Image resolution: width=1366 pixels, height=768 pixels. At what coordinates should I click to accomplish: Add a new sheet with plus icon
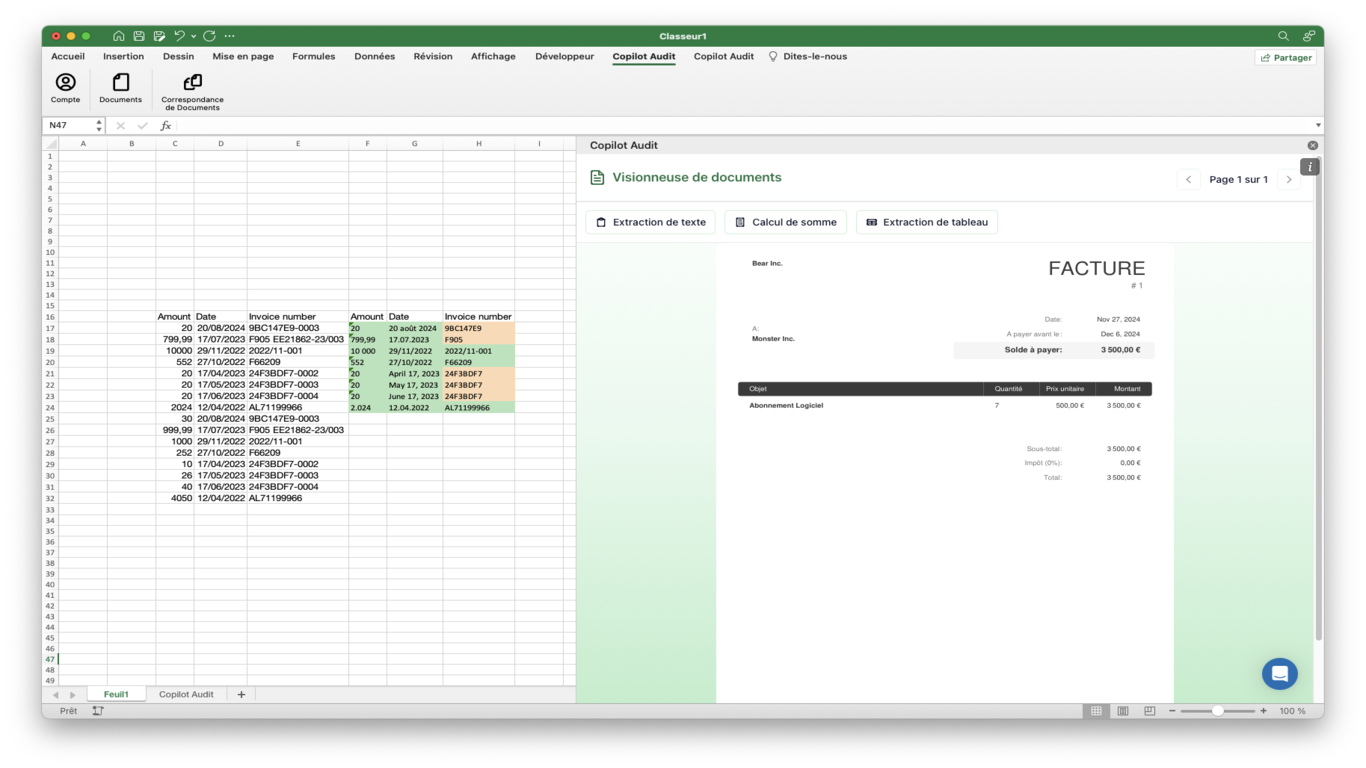tap(241, 694)
